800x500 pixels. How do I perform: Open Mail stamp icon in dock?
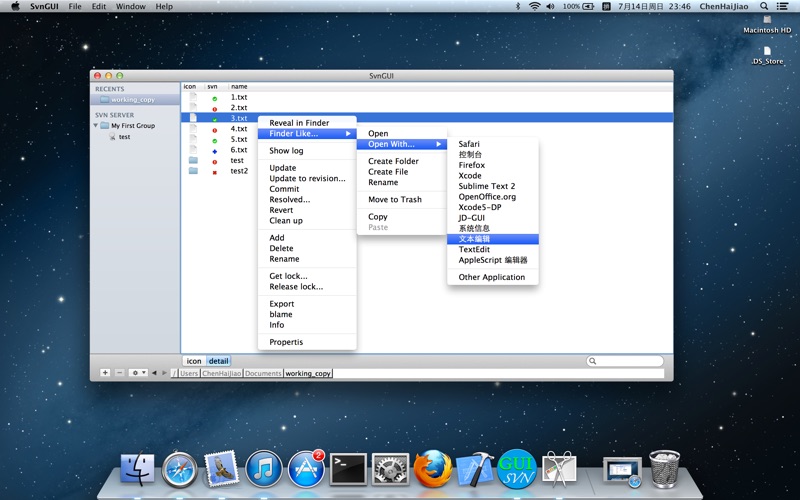pos(221,467)
